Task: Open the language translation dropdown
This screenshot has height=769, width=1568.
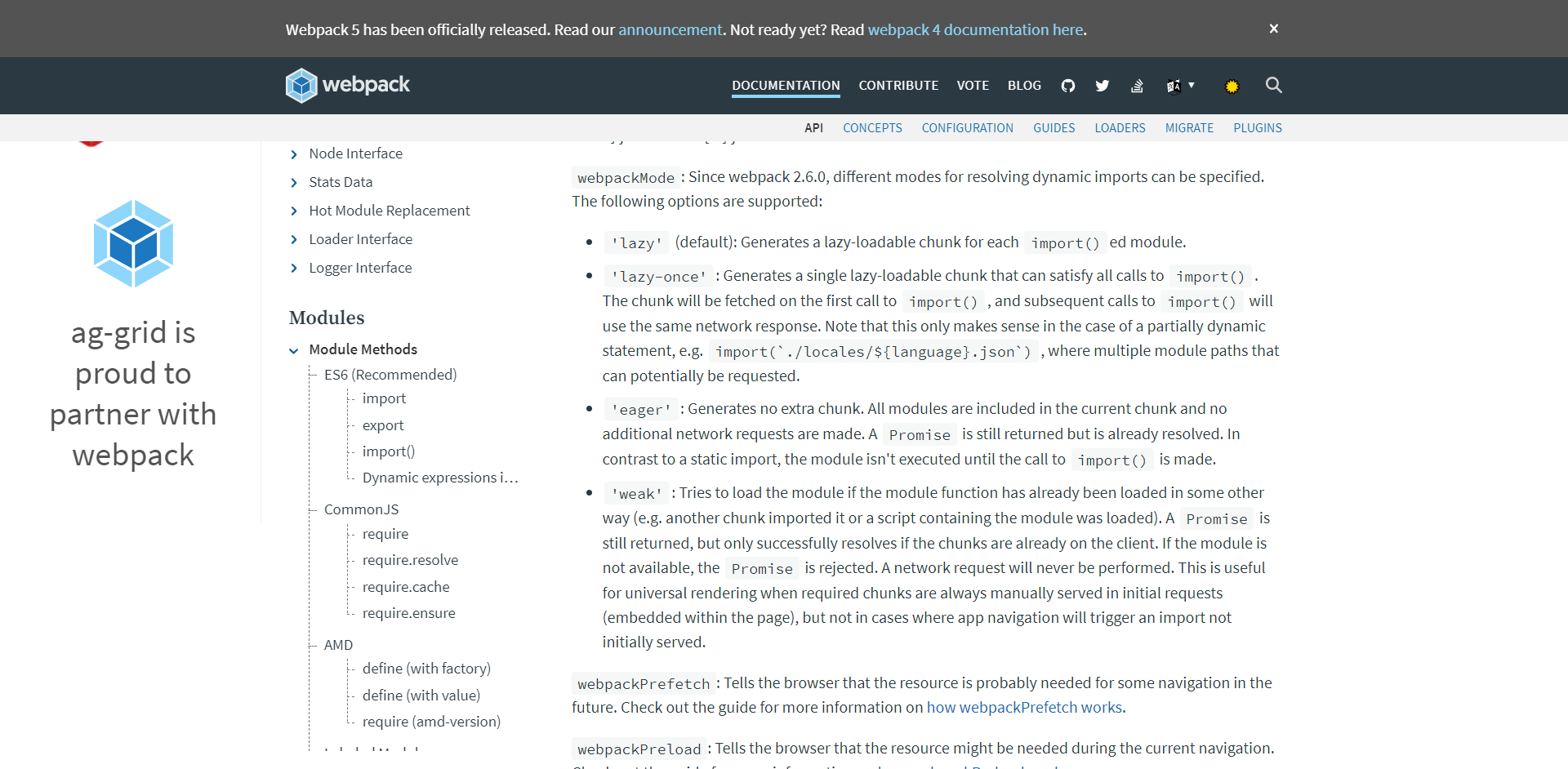Action: point(1180,86)
